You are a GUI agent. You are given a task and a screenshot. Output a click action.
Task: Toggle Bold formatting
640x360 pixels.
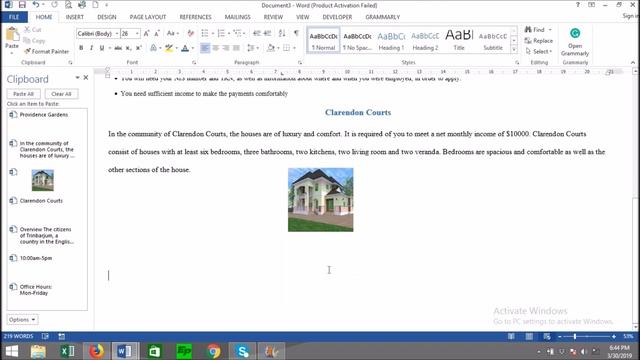81,48
